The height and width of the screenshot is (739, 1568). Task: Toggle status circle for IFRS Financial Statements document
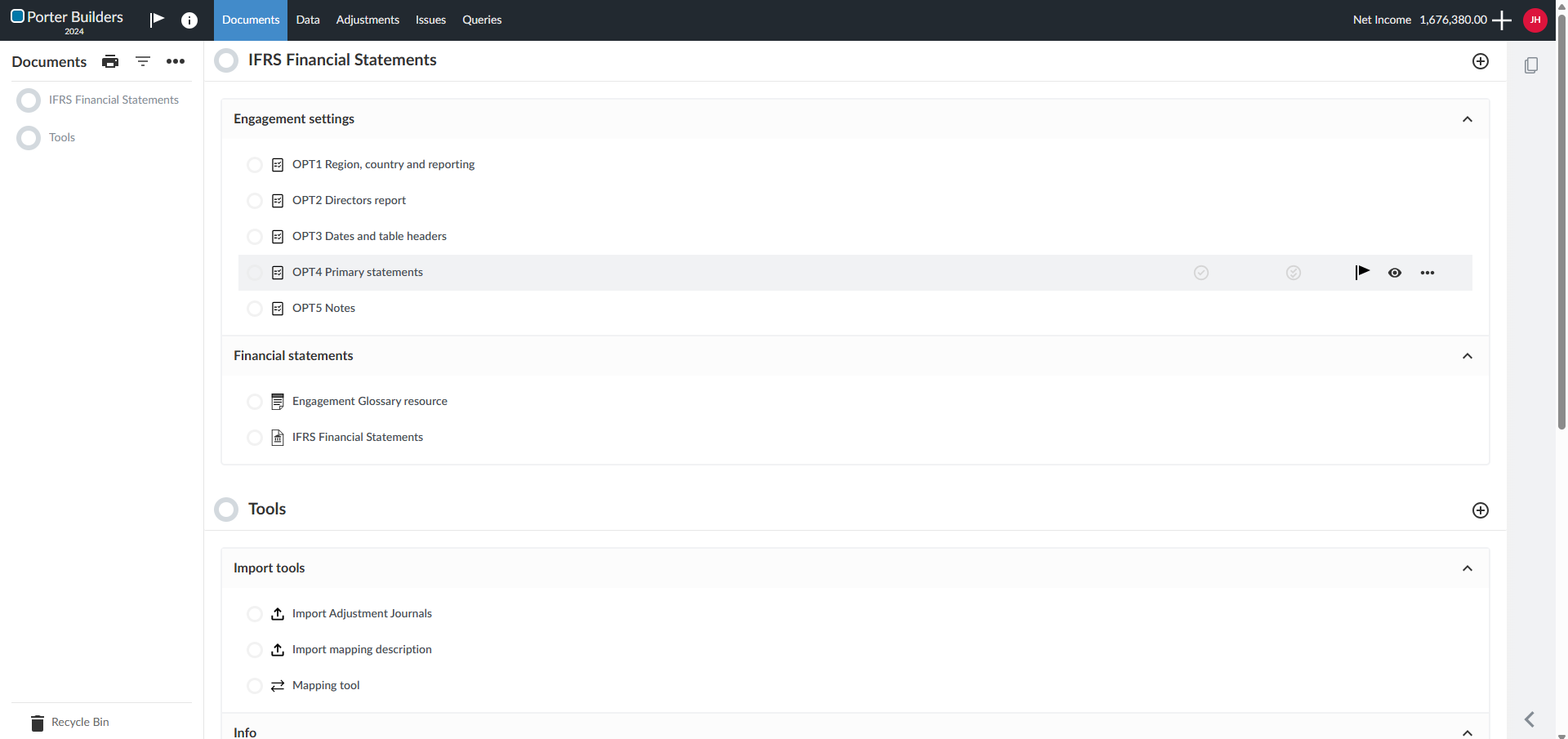click(255, 438)
